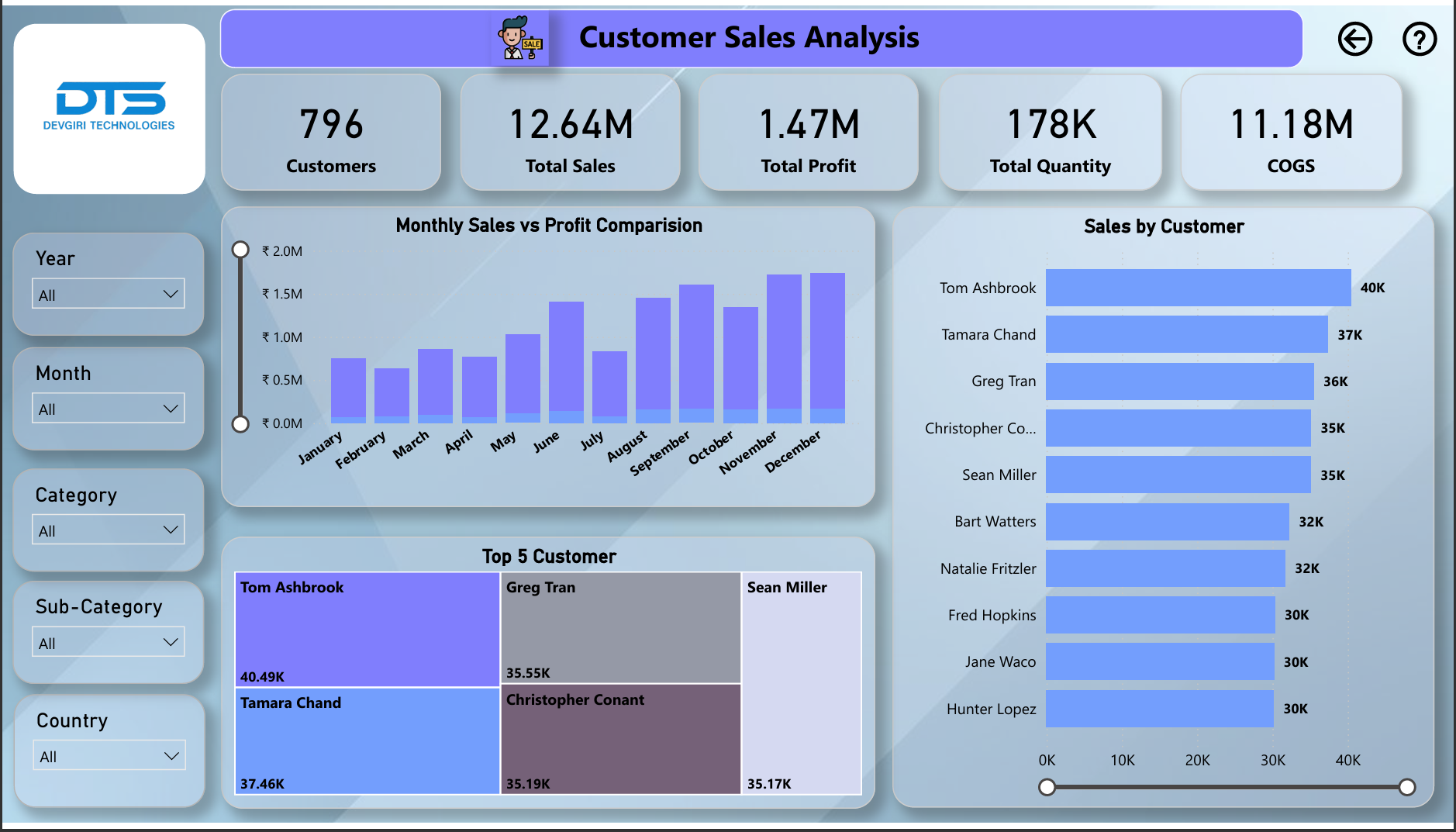Click the Devgiri Technologies logo
This screenshot has width=1456, height=832.
click(x=109, y=108)
